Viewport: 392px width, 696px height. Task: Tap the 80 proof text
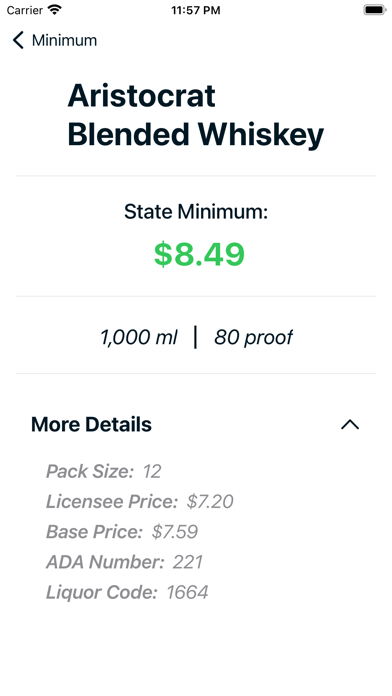[253, 337]
